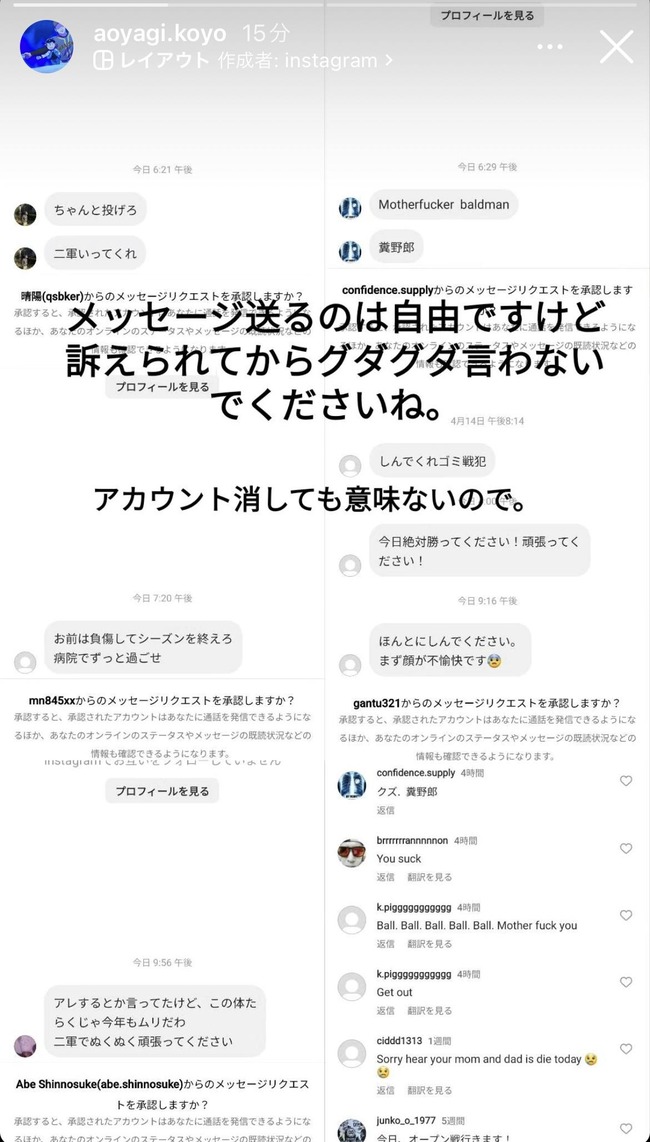650x1142 pixels.
Task: Open brrrrrrrannnnnon's sunglasses avatar
Action: pyautogui.click(x=352, y=853)
